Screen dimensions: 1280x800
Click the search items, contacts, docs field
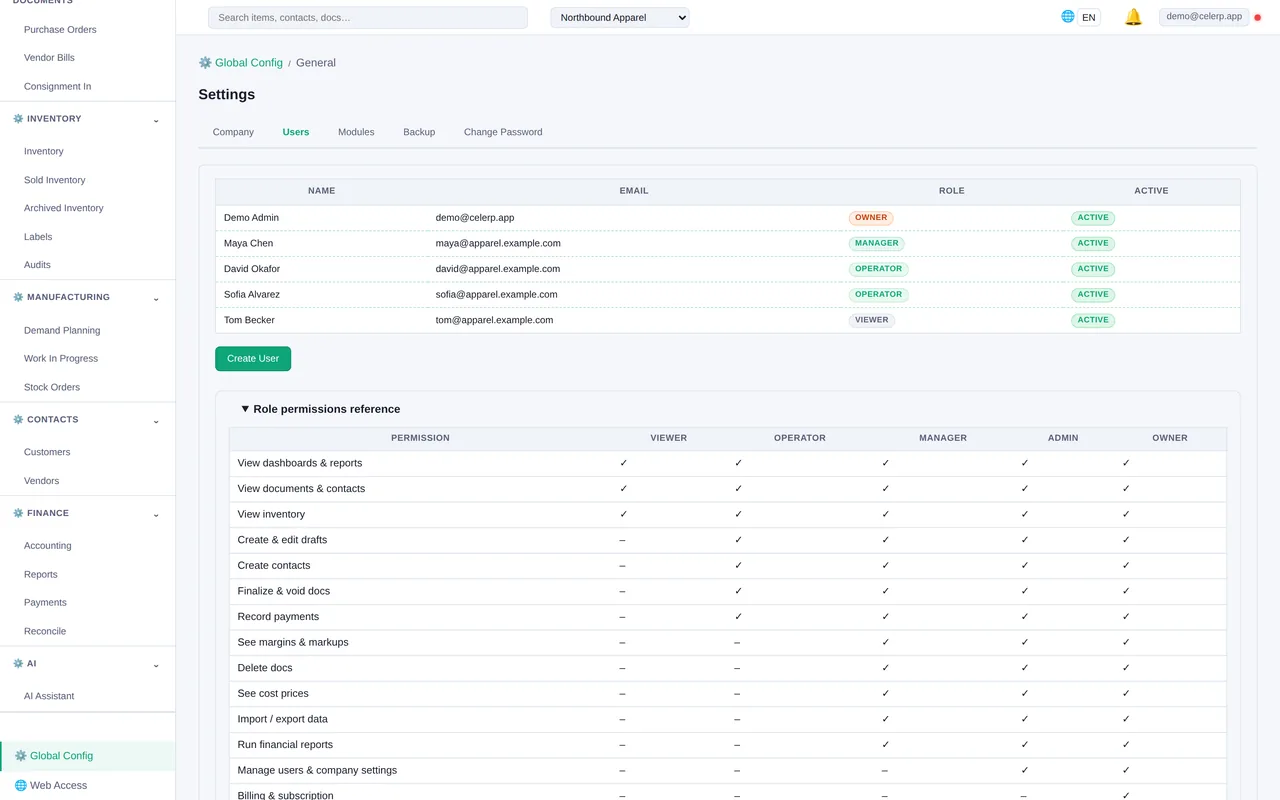(368, 18)
